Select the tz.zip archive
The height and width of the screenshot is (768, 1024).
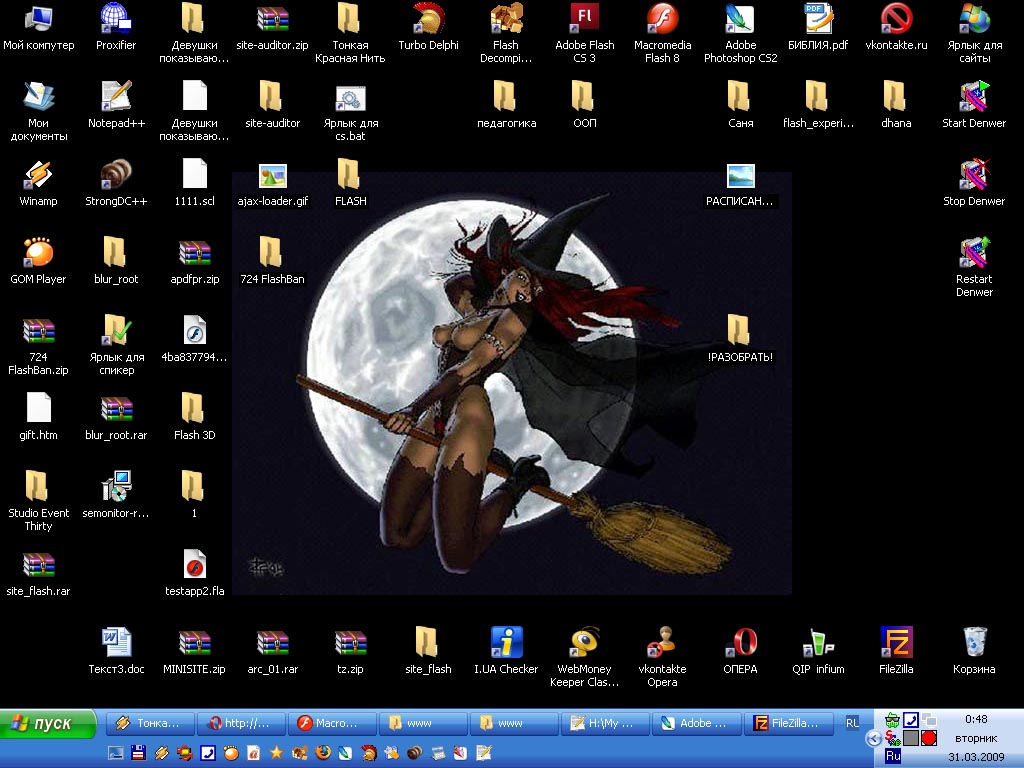coord(350,650)
